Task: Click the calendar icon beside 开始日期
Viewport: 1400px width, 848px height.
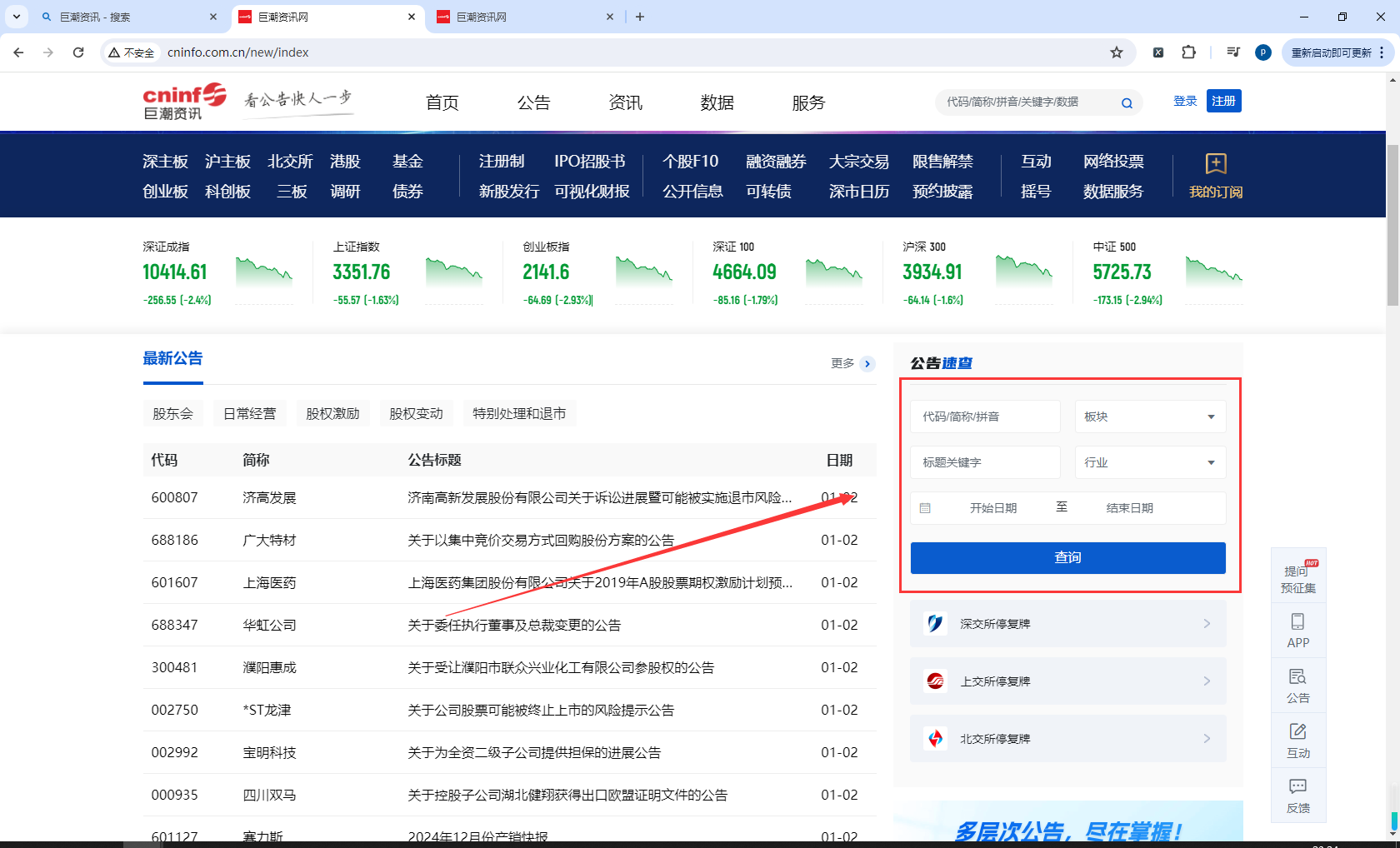Action: coord(925,508)
